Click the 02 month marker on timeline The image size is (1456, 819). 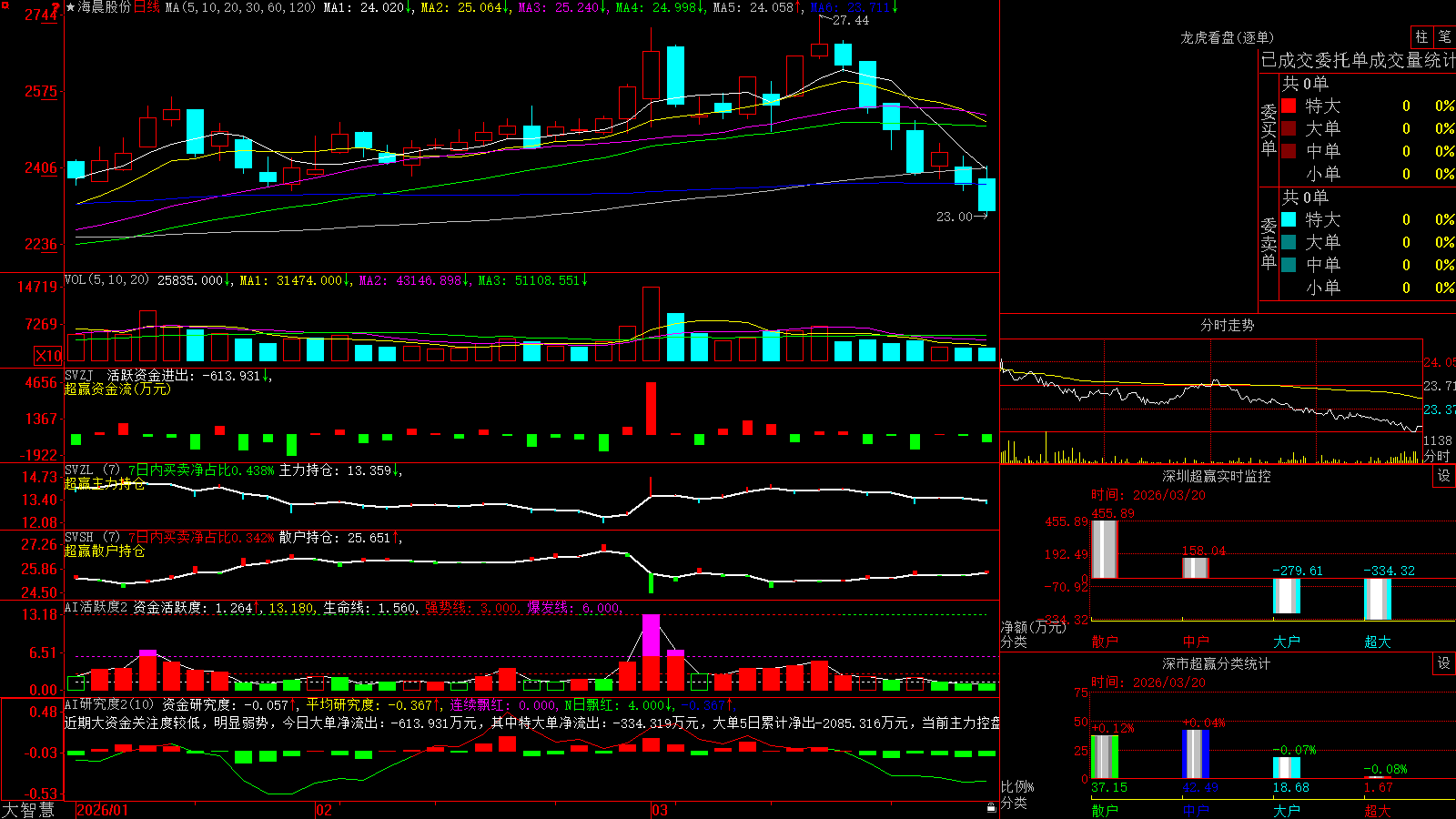(x=323, y=810)
